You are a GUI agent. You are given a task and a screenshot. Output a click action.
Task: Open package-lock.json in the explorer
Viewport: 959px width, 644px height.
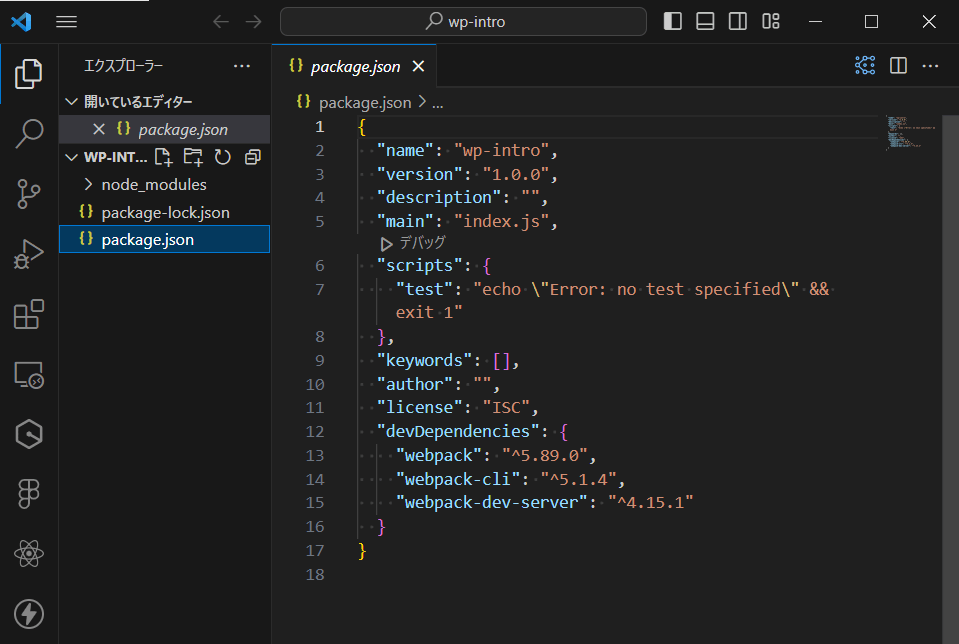pyautogui.click(x=165, y=212)
